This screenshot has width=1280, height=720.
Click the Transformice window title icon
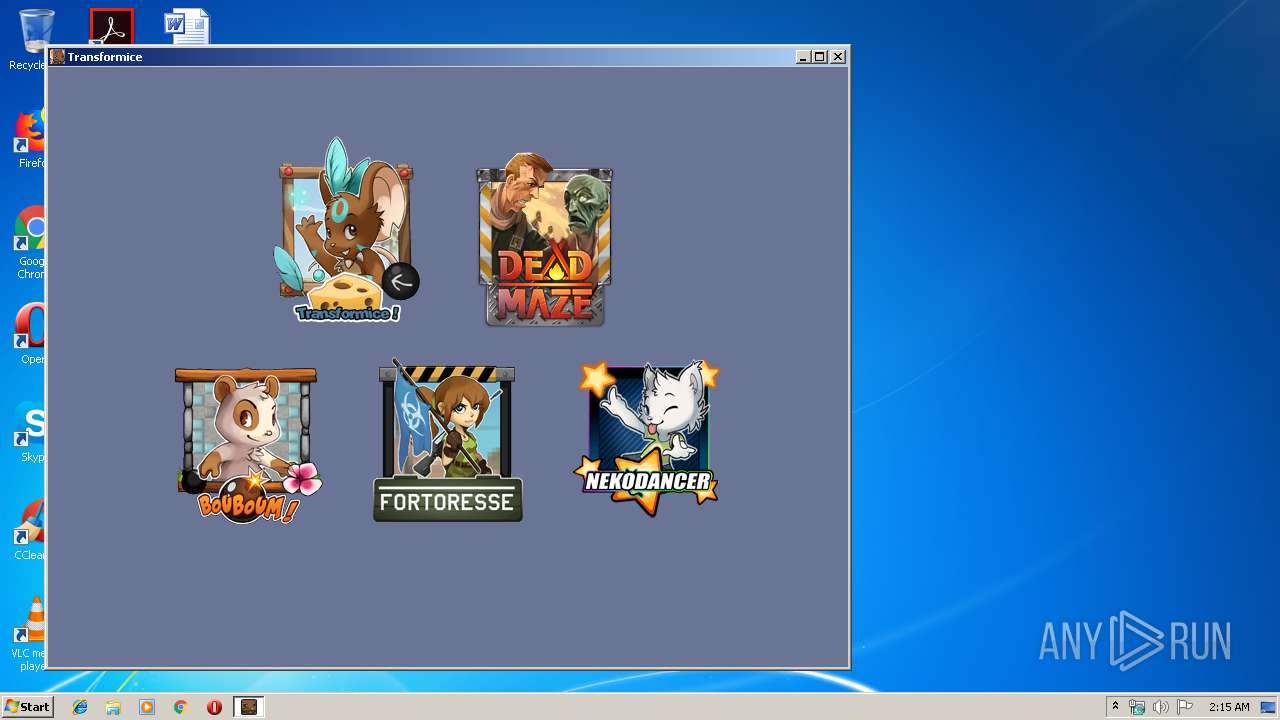click(58, 57)
